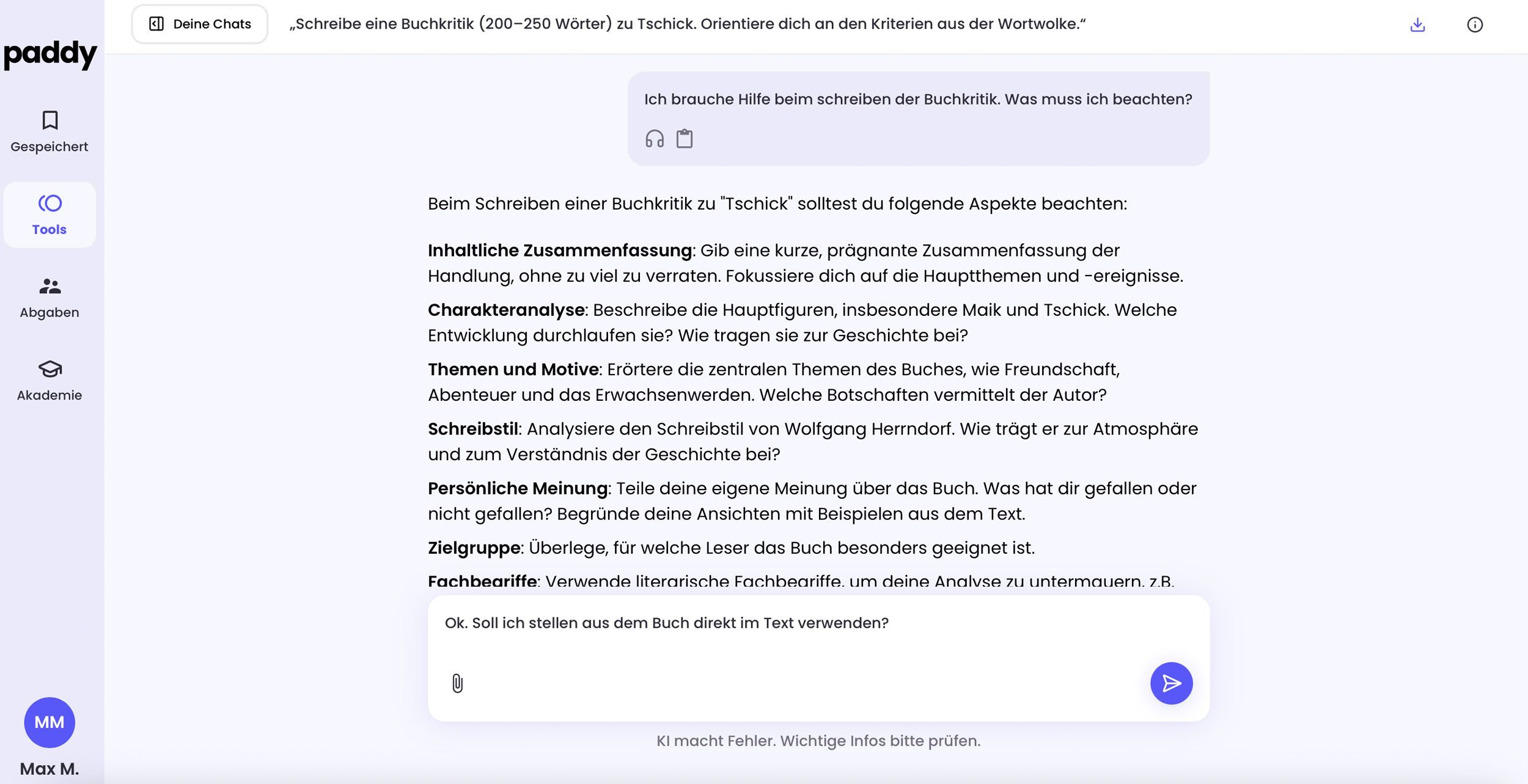Expand the Deine Chats panel

click(x=200, y=24)
